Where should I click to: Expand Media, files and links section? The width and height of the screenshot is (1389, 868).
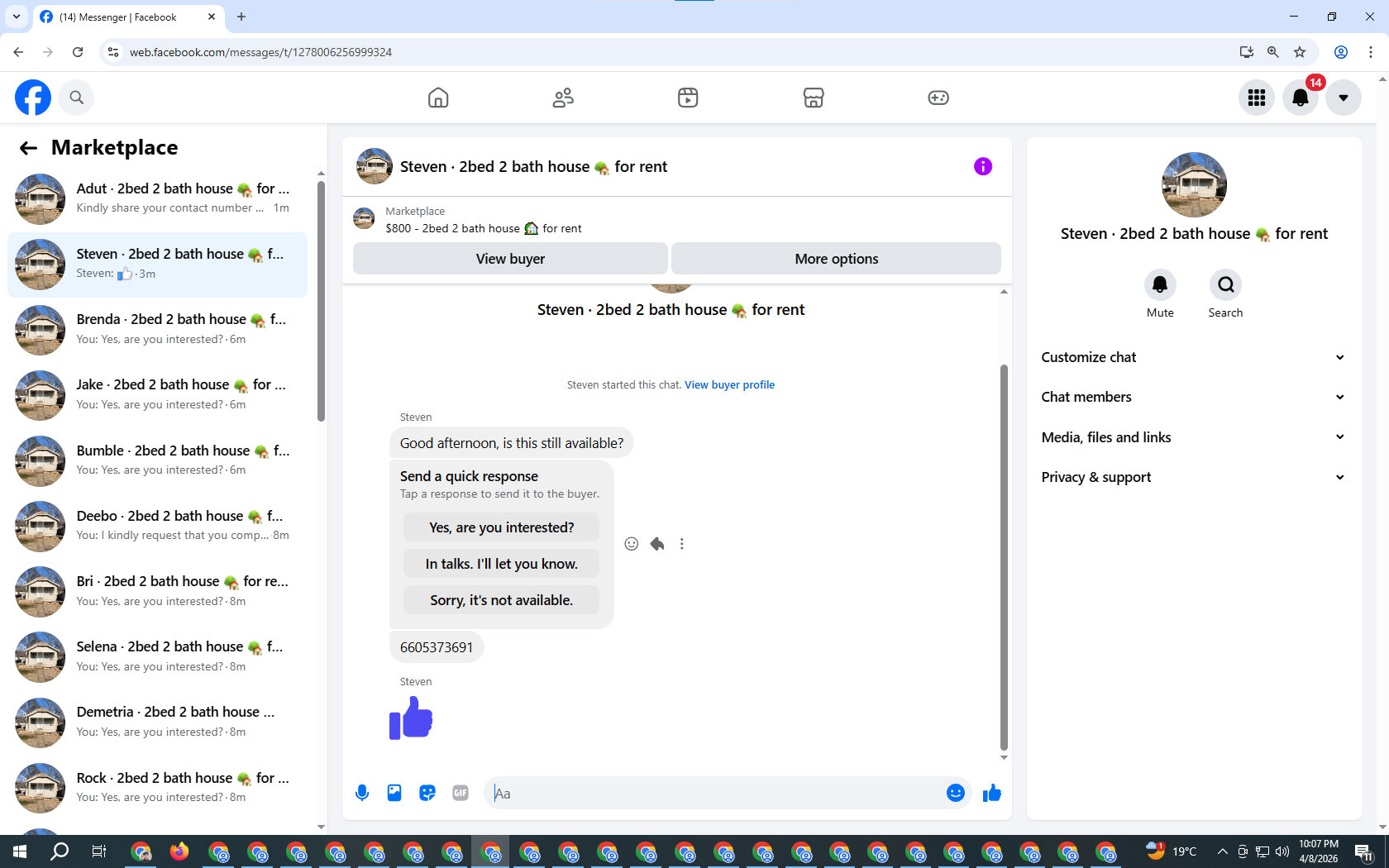tap(1194, 437)
